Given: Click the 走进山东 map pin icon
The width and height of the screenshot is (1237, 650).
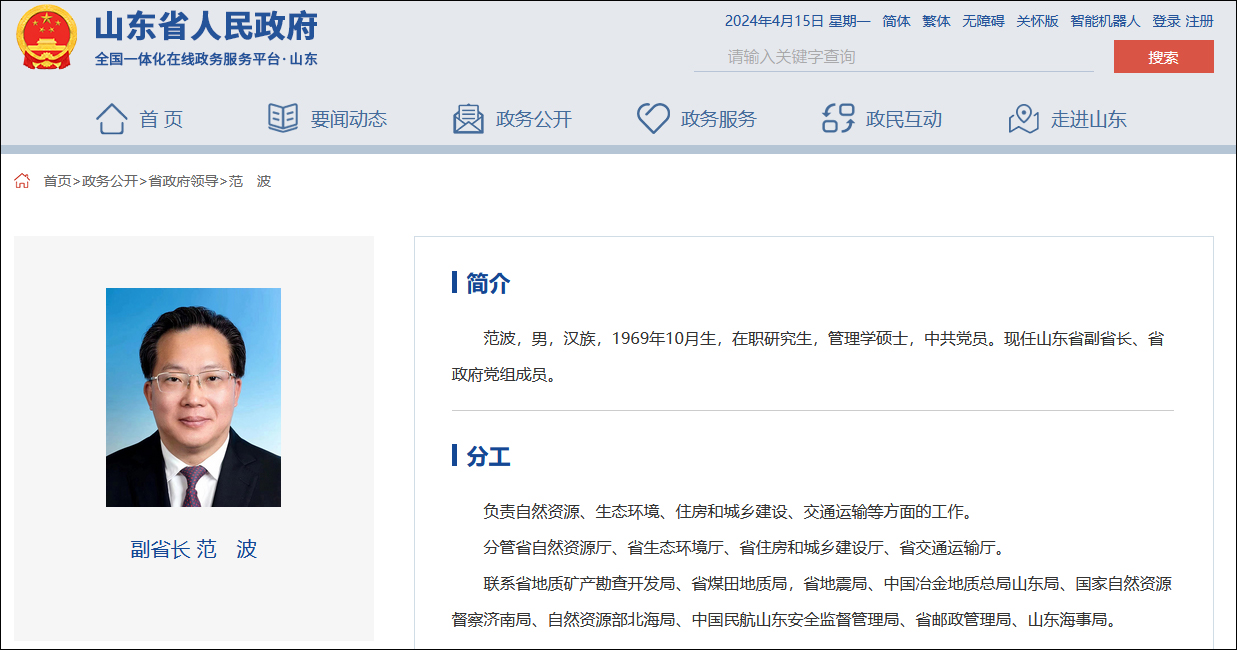Looking at the screenshot, I should 1024,119.
